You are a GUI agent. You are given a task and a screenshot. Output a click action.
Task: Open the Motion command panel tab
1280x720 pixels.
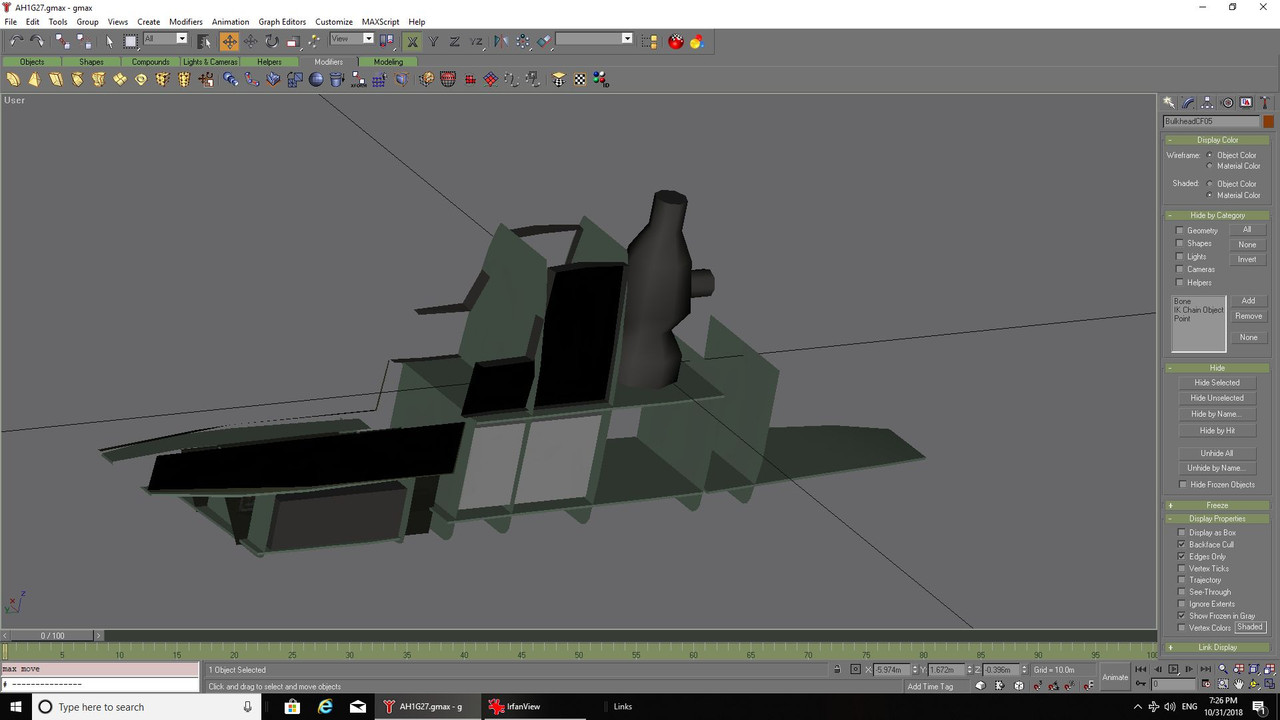pos(1227,103)
